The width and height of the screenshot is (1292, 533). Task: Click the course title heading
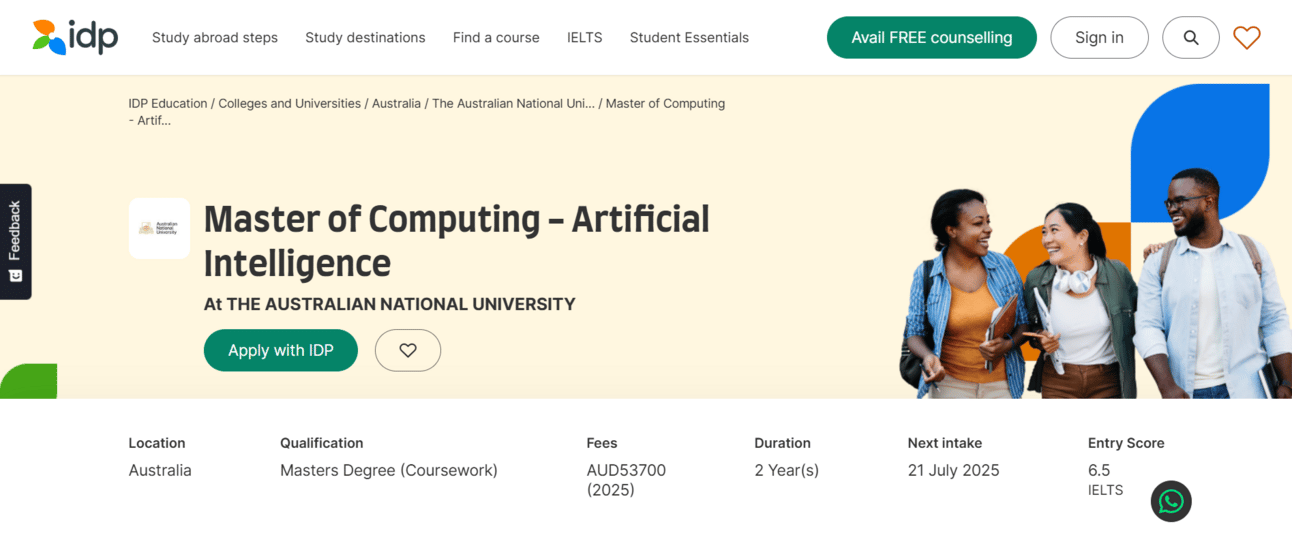457,241
